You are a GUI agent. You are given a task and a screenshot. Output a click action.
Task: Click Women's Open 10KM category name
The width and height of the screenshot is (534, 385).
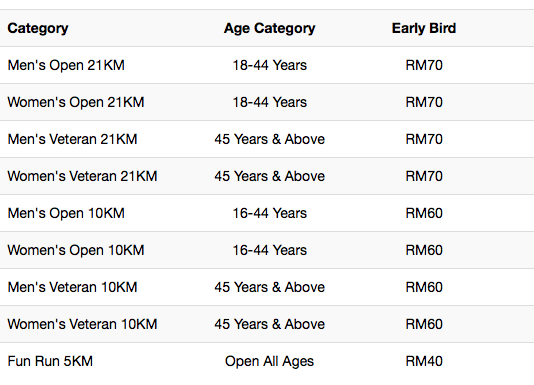click(76, 250)
